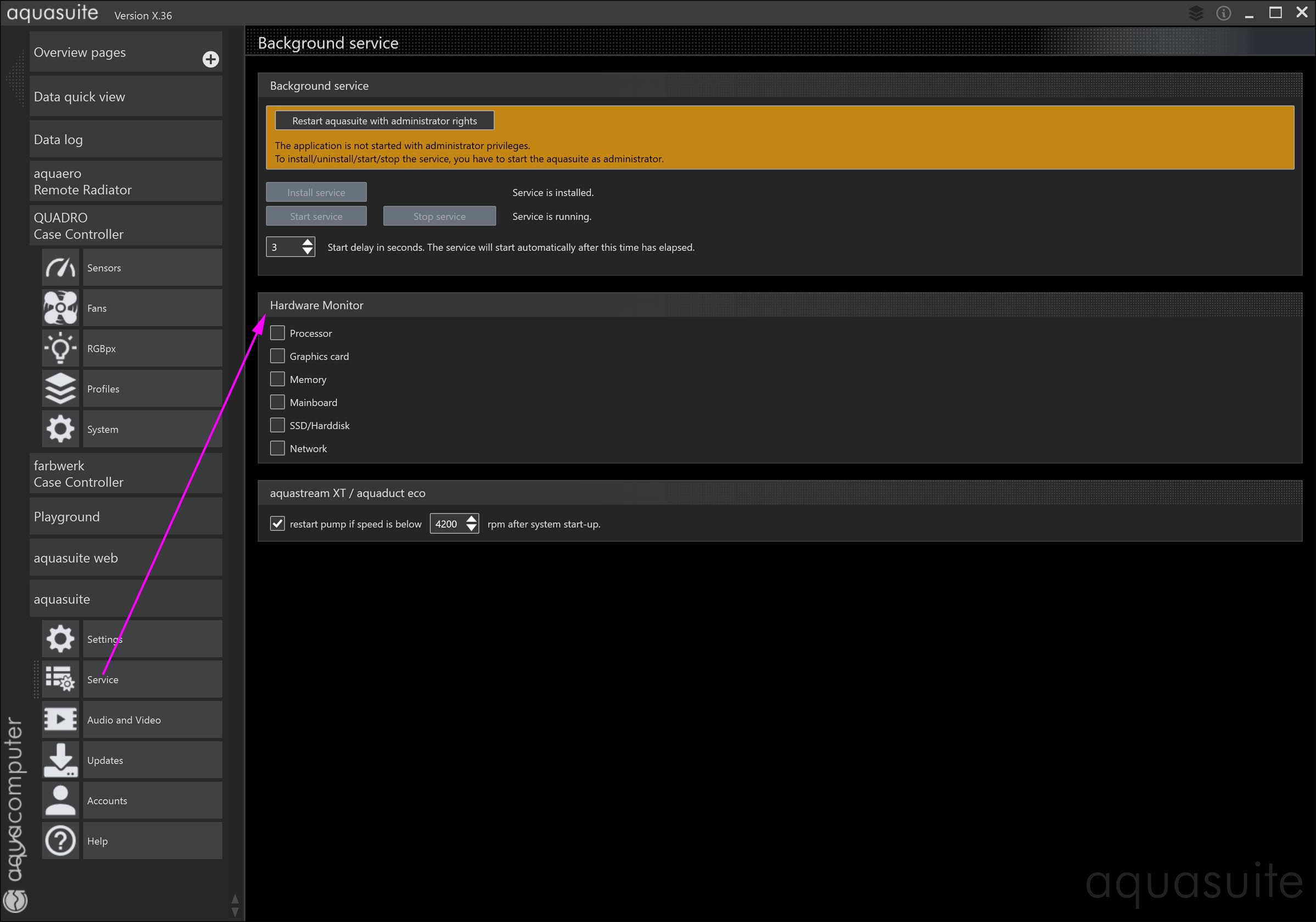Expand the farbwerk Case Controller section

coord(126,473)
